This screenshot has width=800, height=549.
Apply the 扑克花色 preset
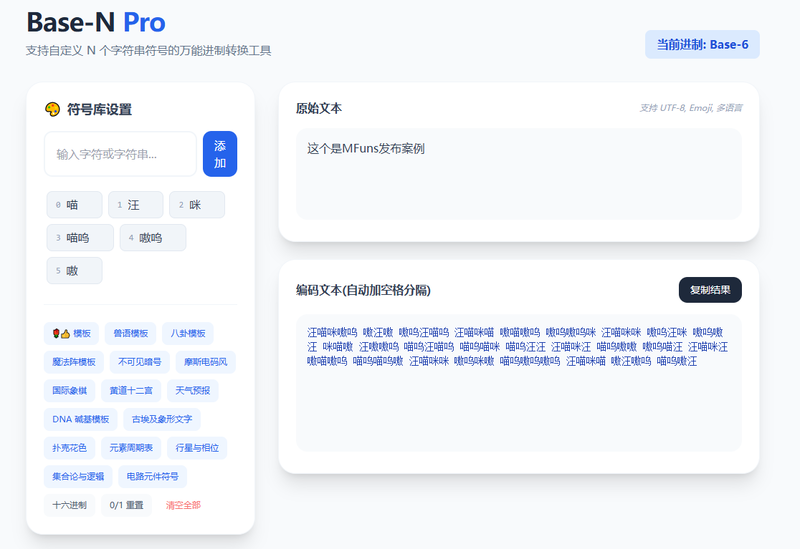click(70, 448)
